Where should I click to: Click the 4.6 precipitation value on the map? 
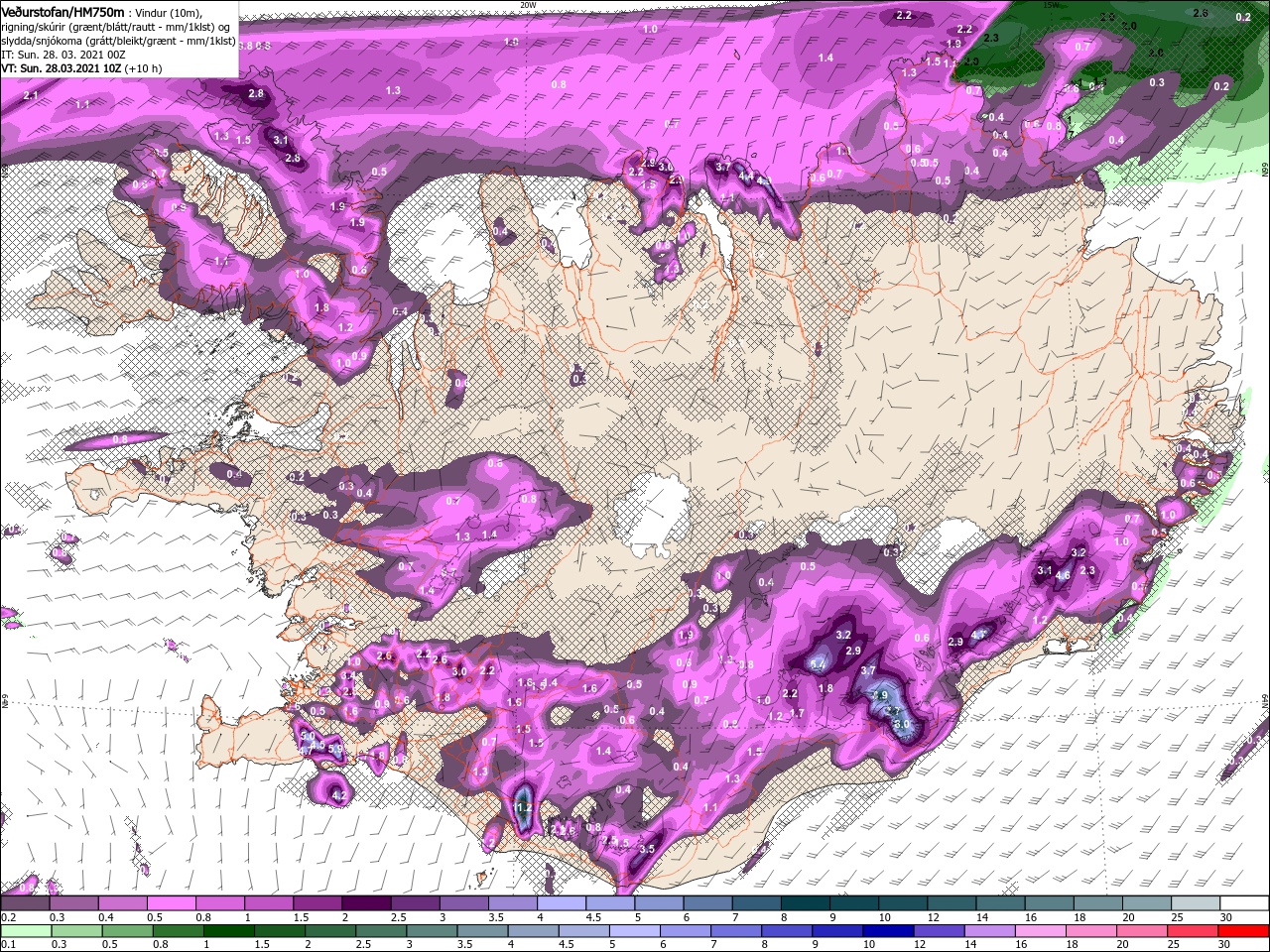[x=1063, y=575]
